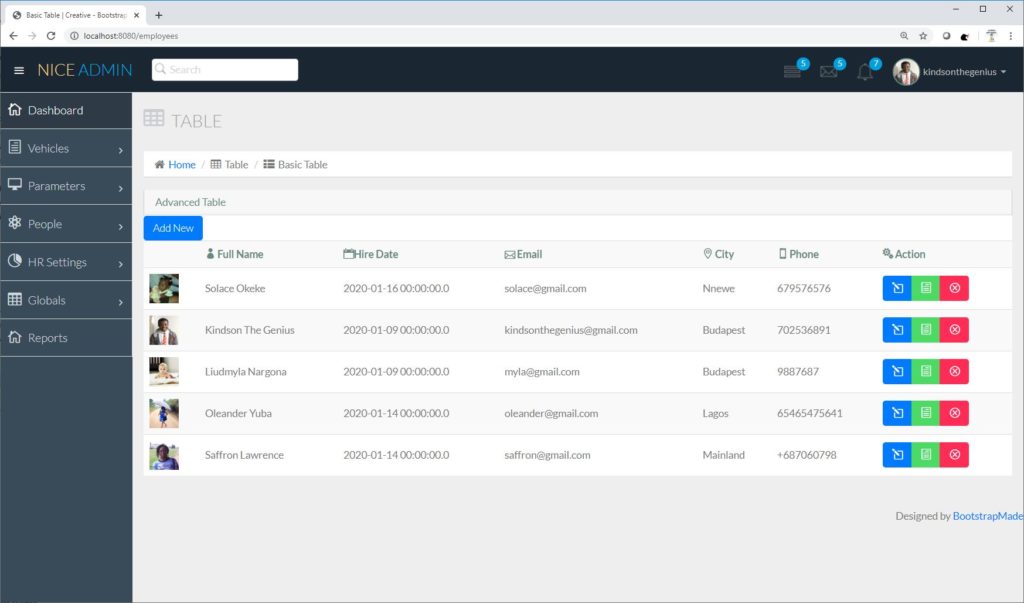Click green details icon for Oleander Yuba
The height and width of the screenshot is (603, 1024).
(926, 413)
